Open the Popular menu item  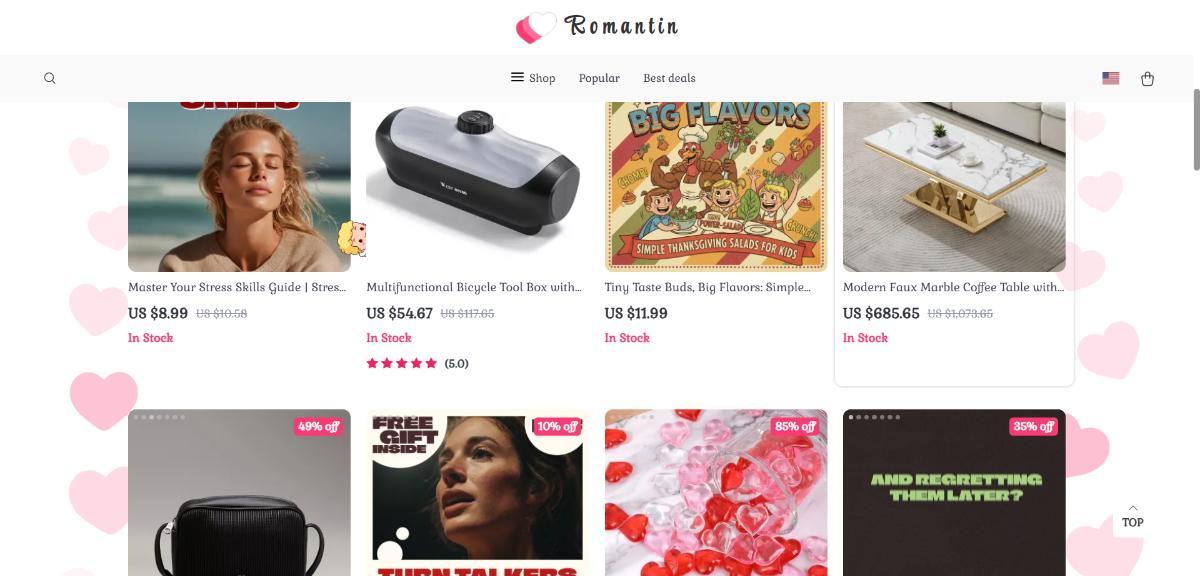[x=599, y=78]
